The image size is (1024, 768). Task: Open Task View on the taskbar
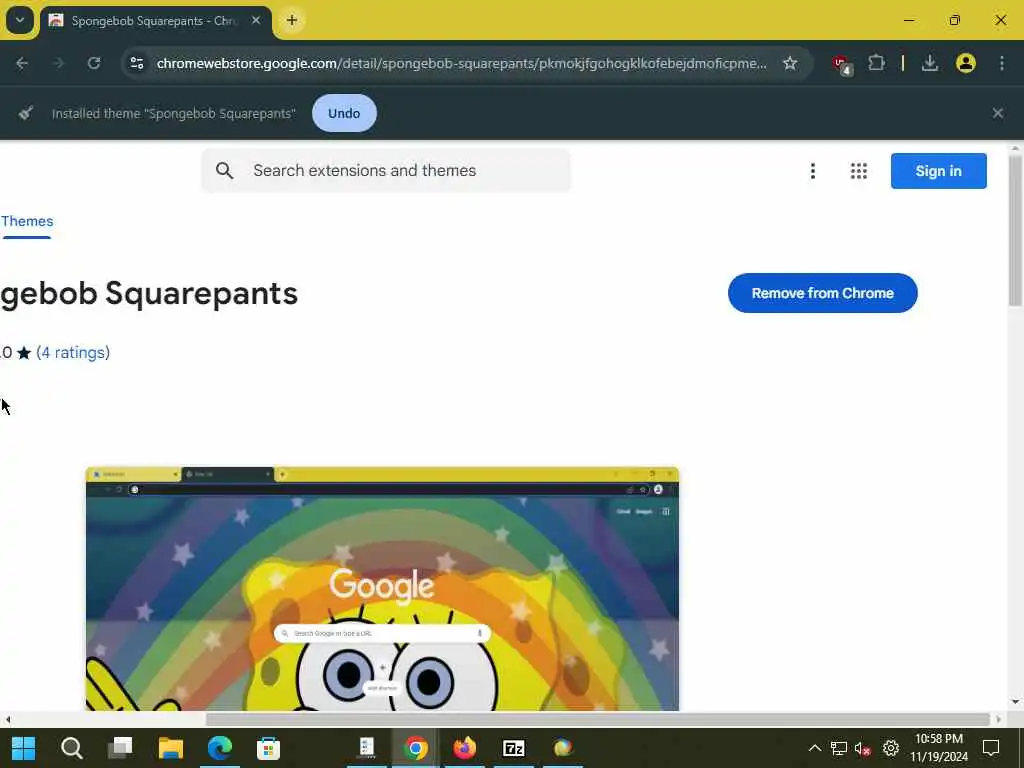120,748
